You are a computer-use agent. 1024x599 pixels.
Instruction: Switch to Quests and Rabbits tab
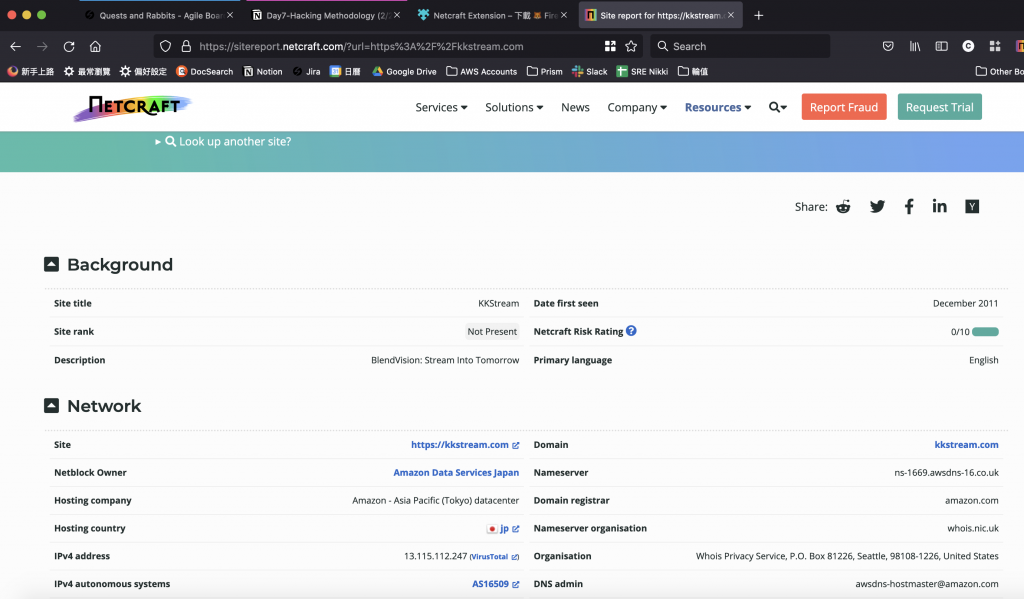(160, 15)
